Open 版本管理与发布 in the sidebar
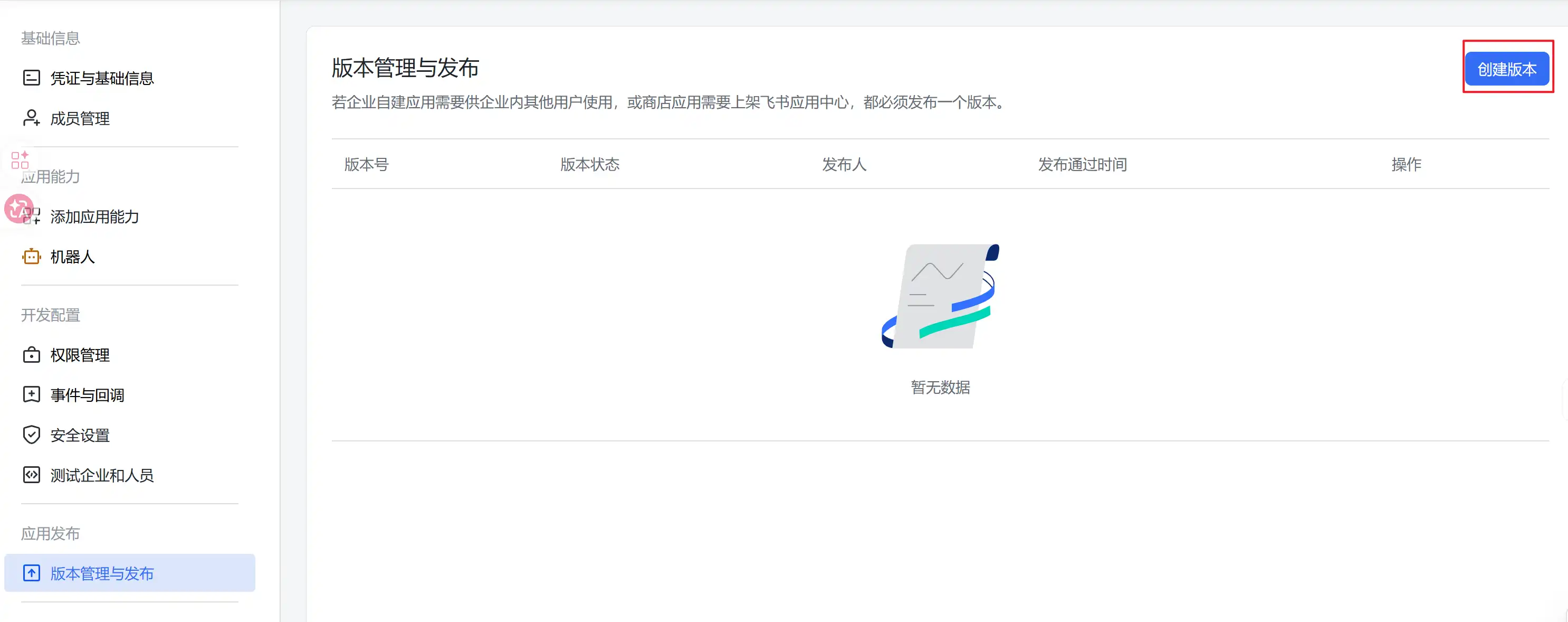 tap(102, 573)
